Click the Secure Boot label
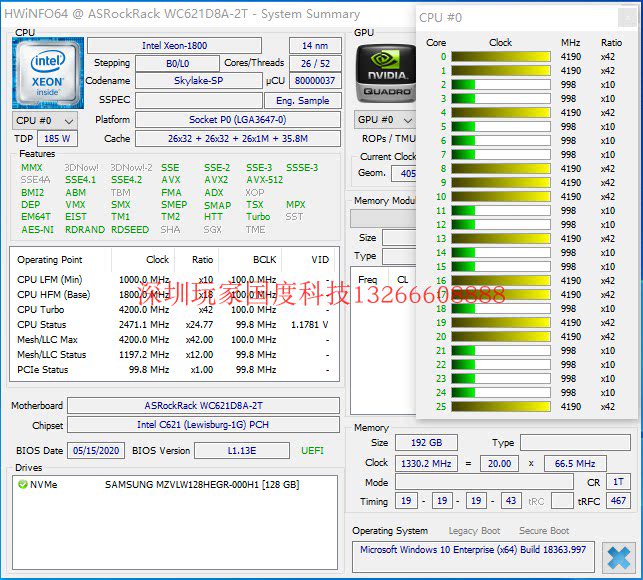The width and height of the screenshot is (643, 580). point(544,531)
